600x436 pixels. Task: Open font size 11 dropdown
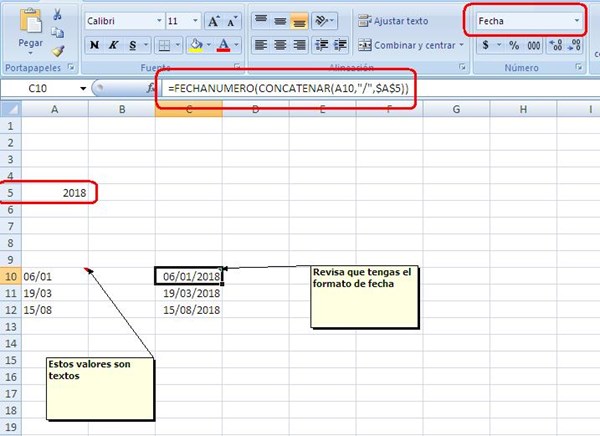[195, 21]
